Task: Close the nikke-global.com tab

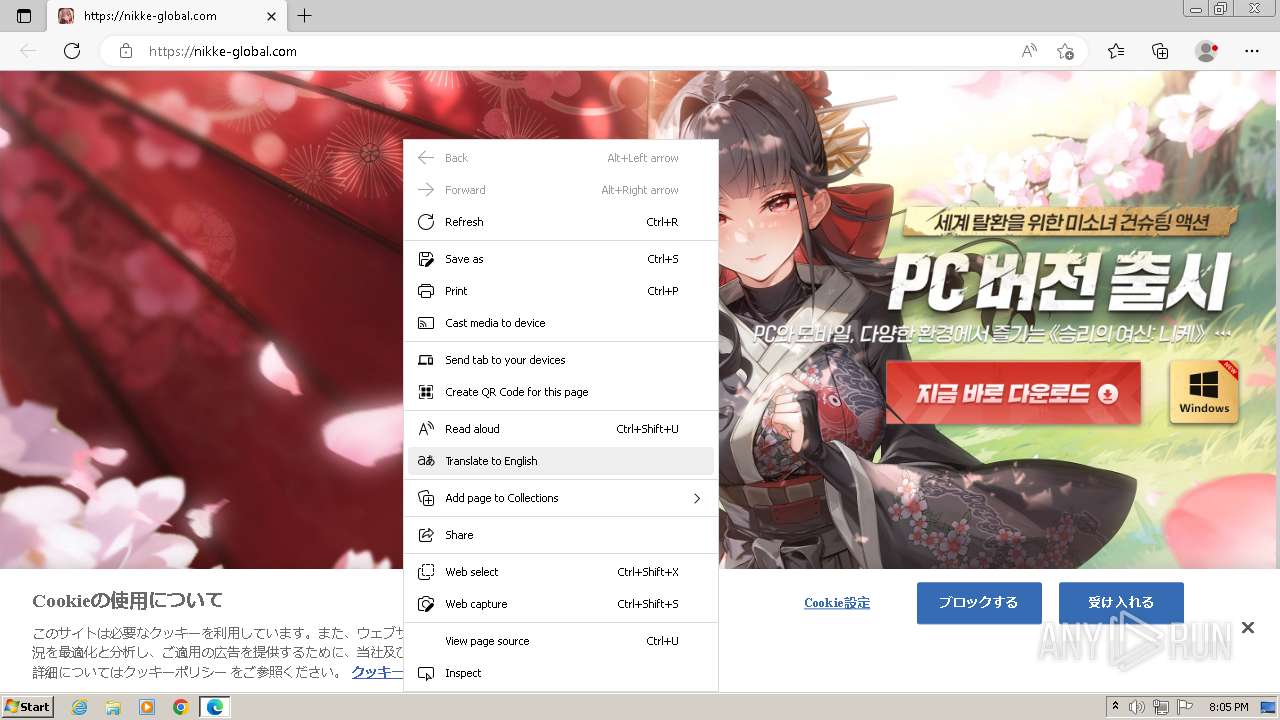Action: [x=272, y=16]
